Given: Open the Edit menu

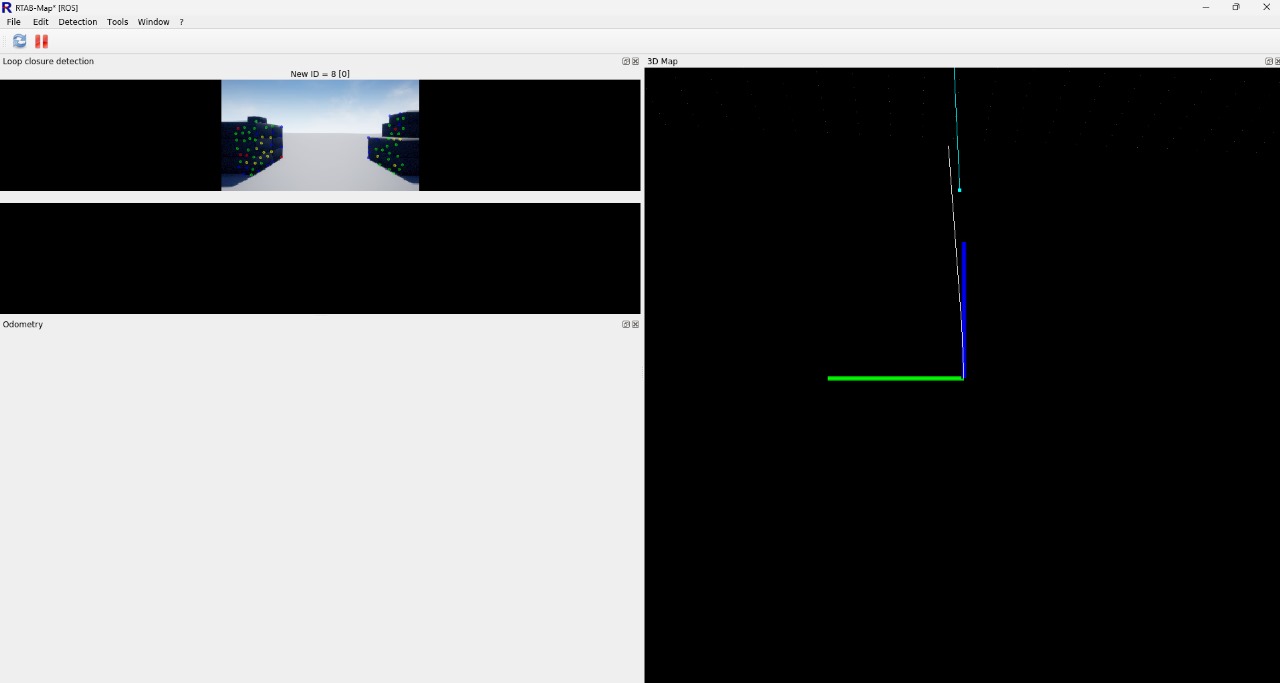Looking at the screenshot, I should coord(40,22).
